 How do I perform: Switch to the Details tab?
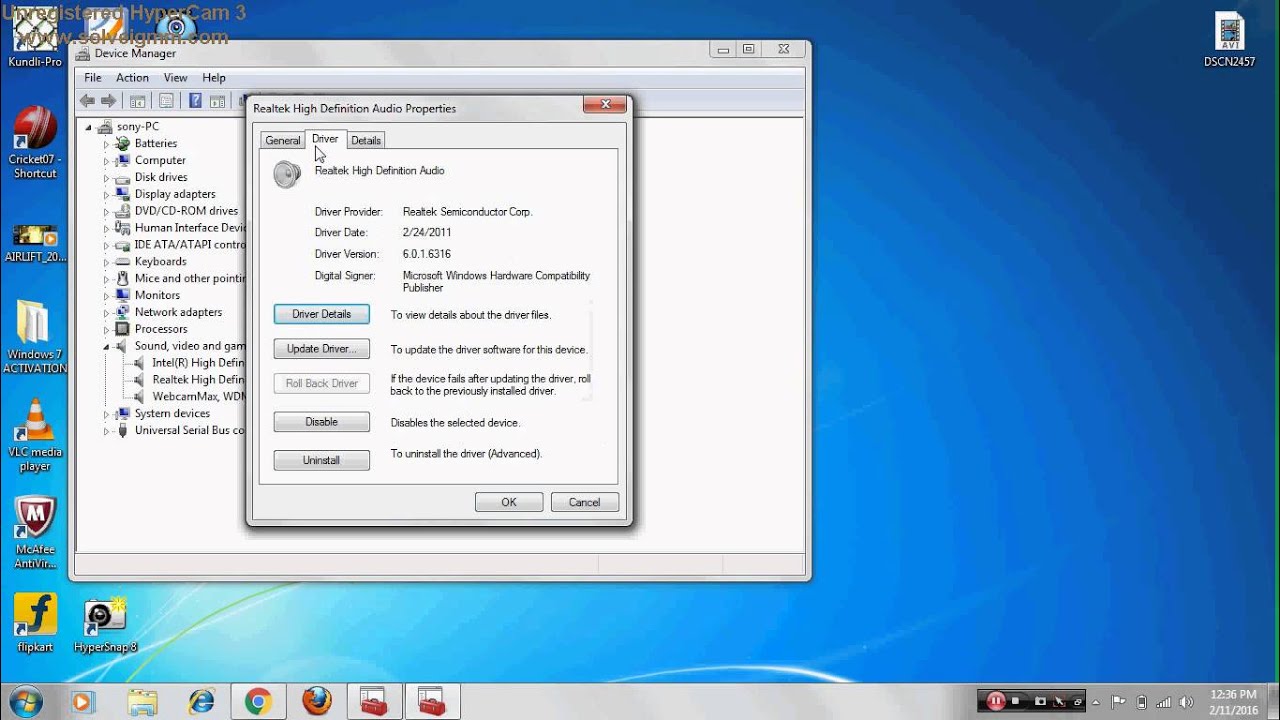[366, 141]
